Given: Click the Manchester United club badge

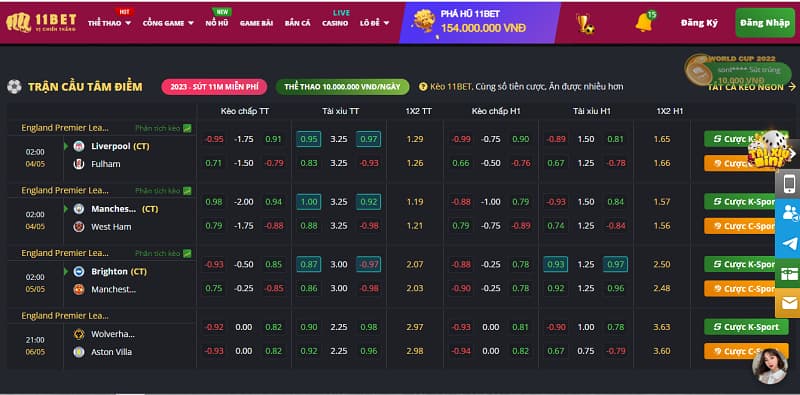Looking at the screenshot, I should click(x=79, y=289).
